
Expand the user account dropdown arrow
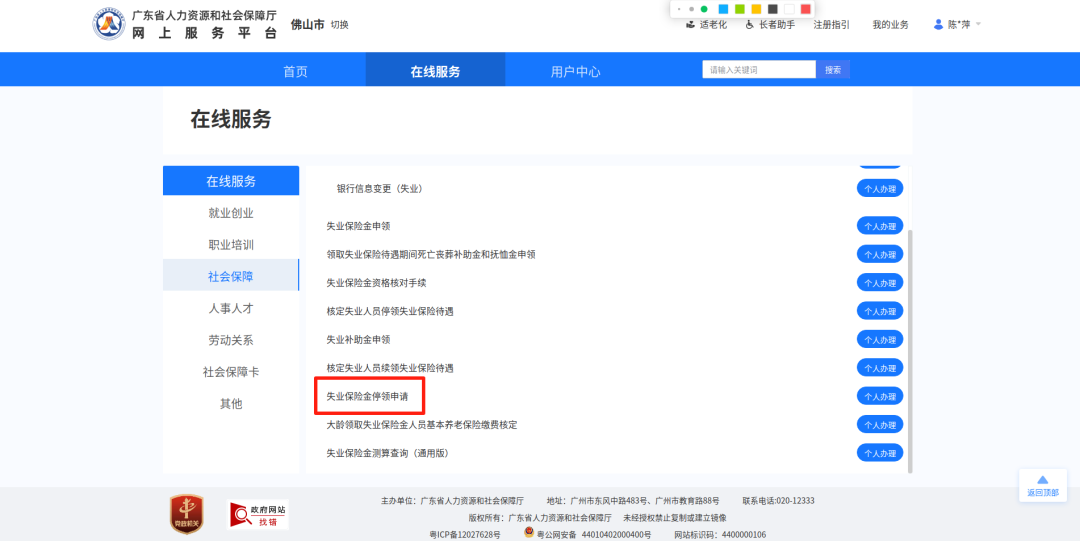click(978, 24)
